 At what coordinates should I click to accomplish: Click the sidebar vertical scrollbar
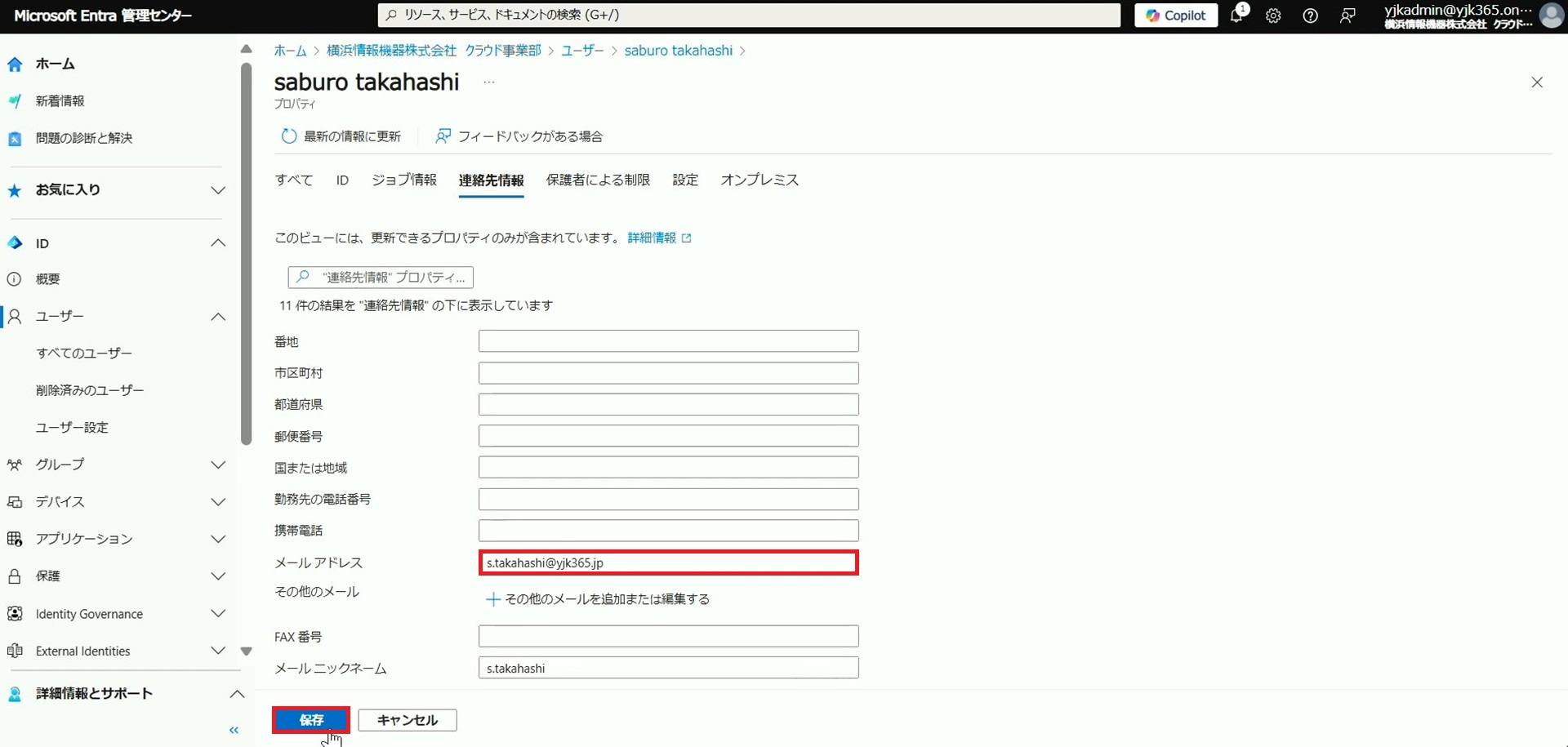[x=247, y=253]
